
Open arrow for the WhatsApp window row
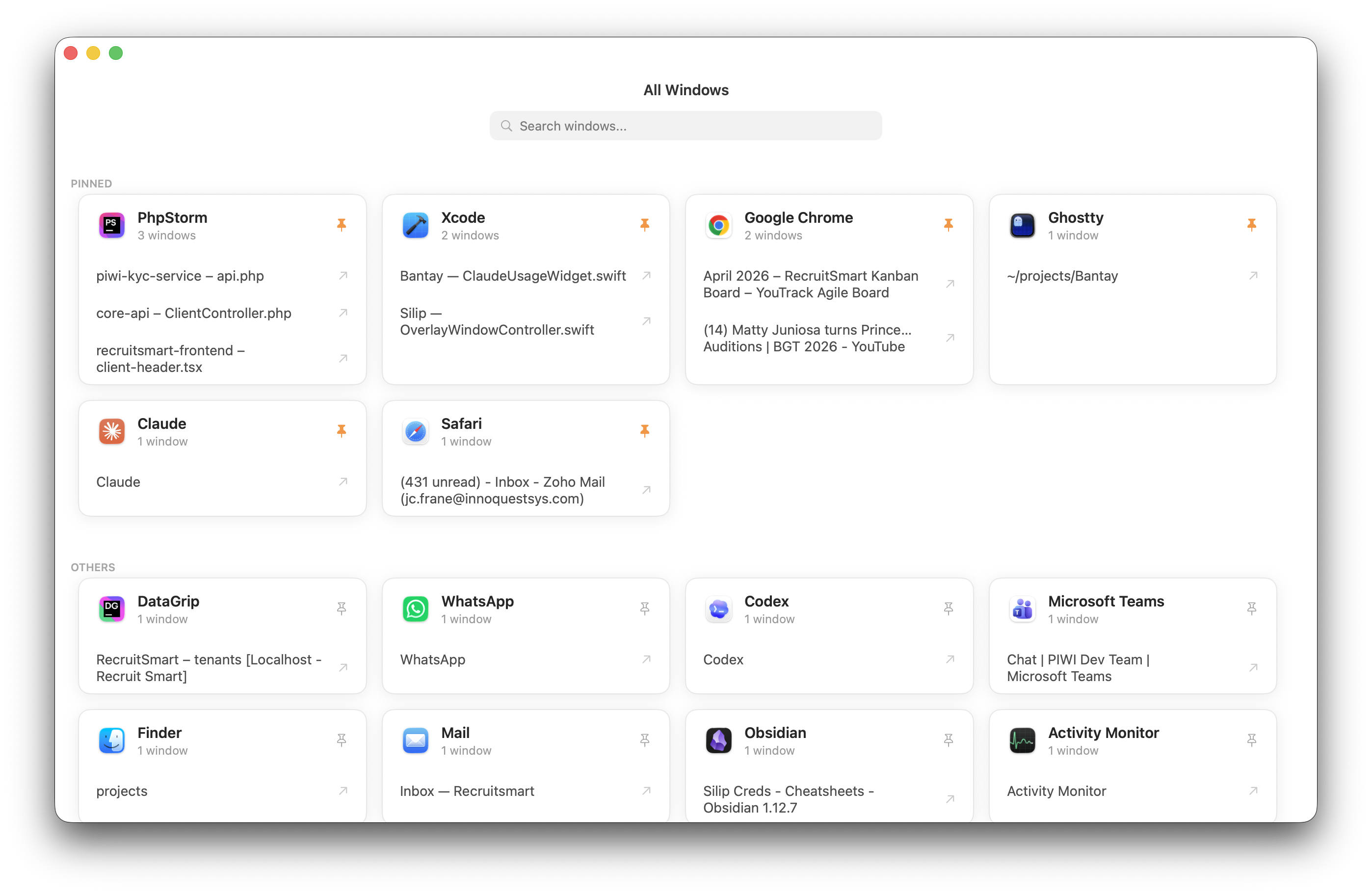646,659
